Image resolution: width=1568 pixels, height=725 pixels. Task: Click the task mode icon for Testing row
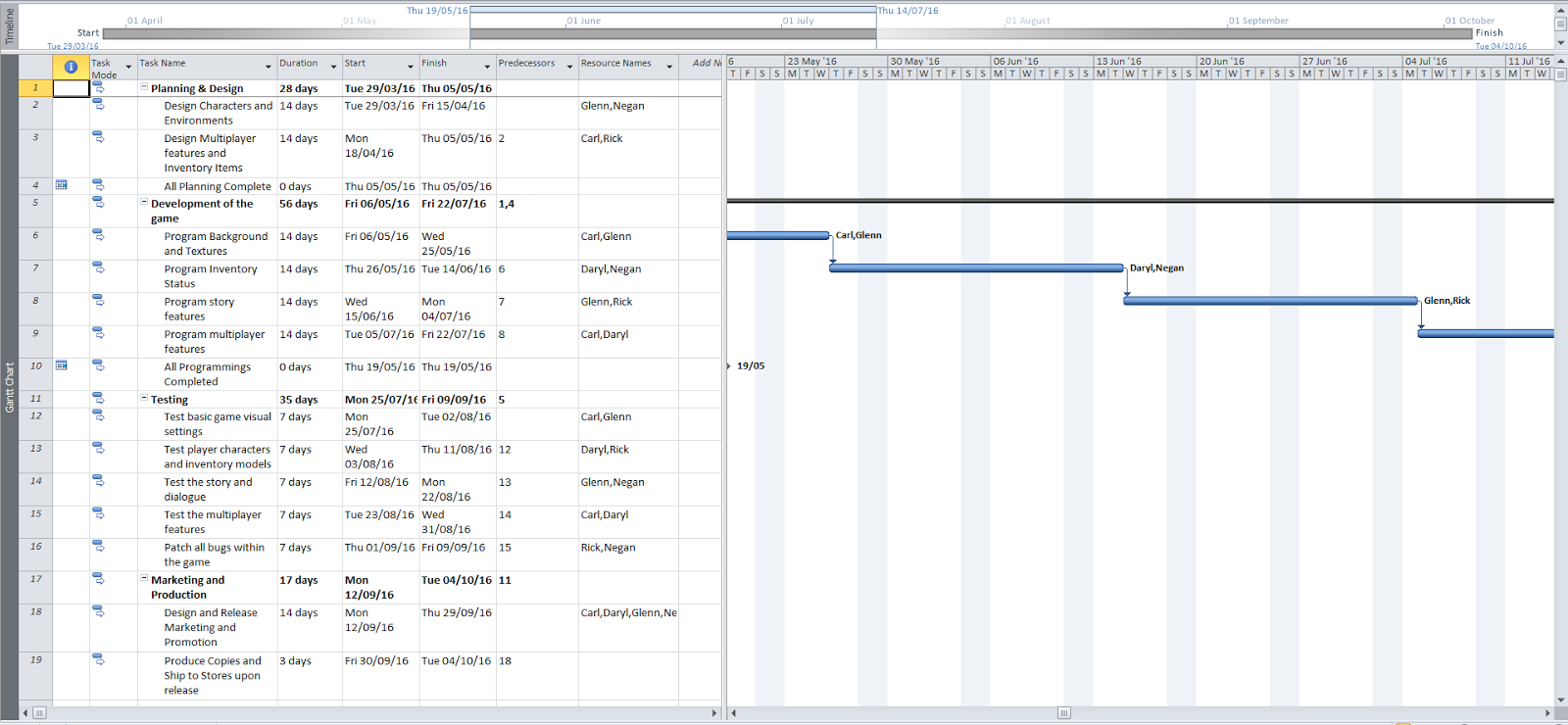click(x=98, y=399)
